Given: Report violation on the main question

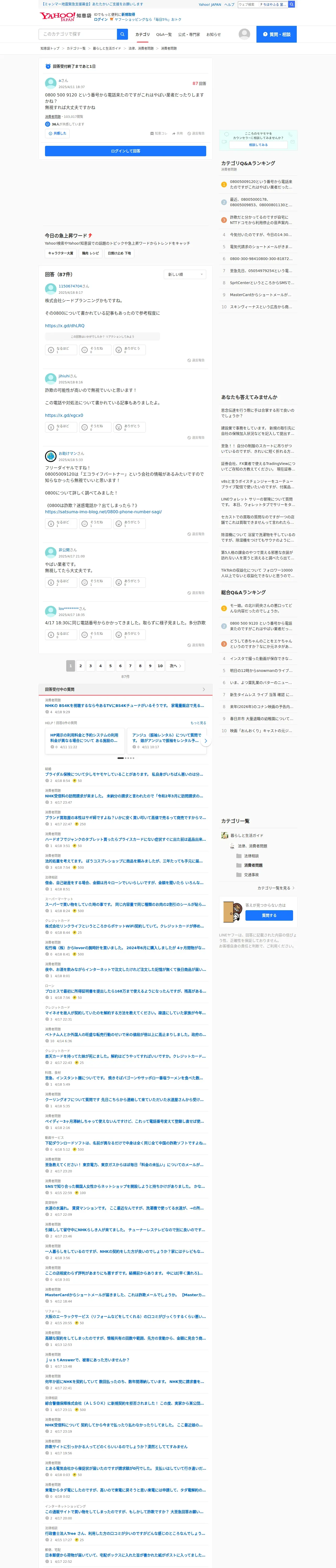Looking at the screenshot, I should click(196, 133).
